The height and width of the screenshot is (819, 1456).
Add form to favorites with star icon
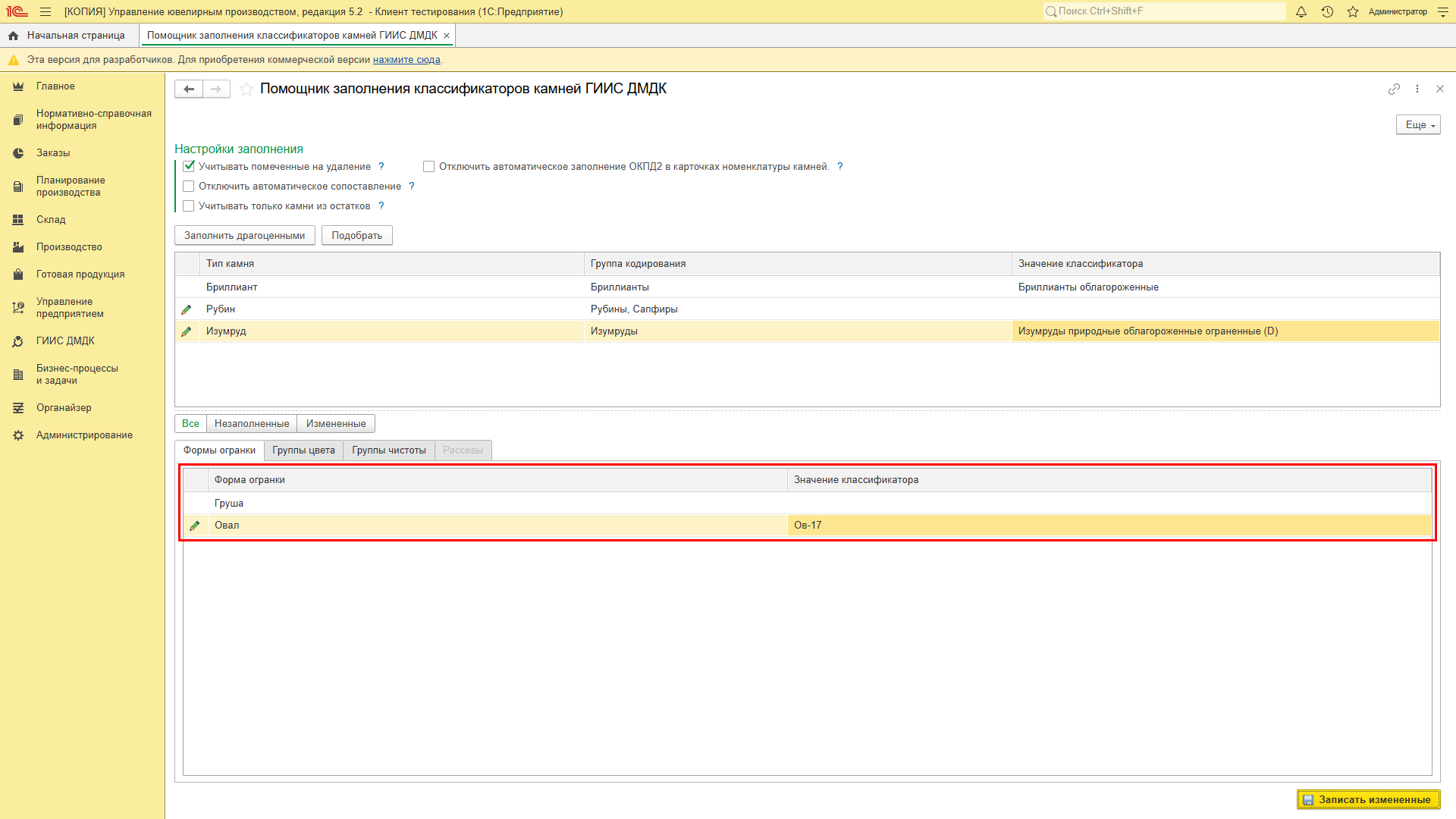[246, 89]
